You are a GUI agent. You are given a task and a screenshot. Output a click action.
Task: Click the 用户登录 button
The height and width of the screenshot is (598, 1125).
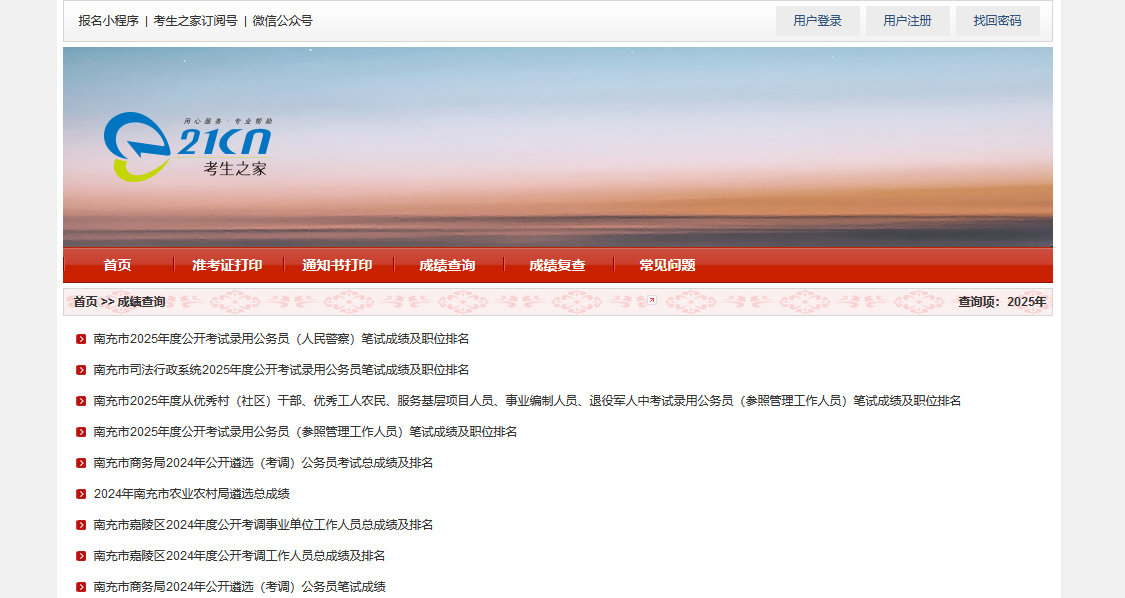[817, 21]
